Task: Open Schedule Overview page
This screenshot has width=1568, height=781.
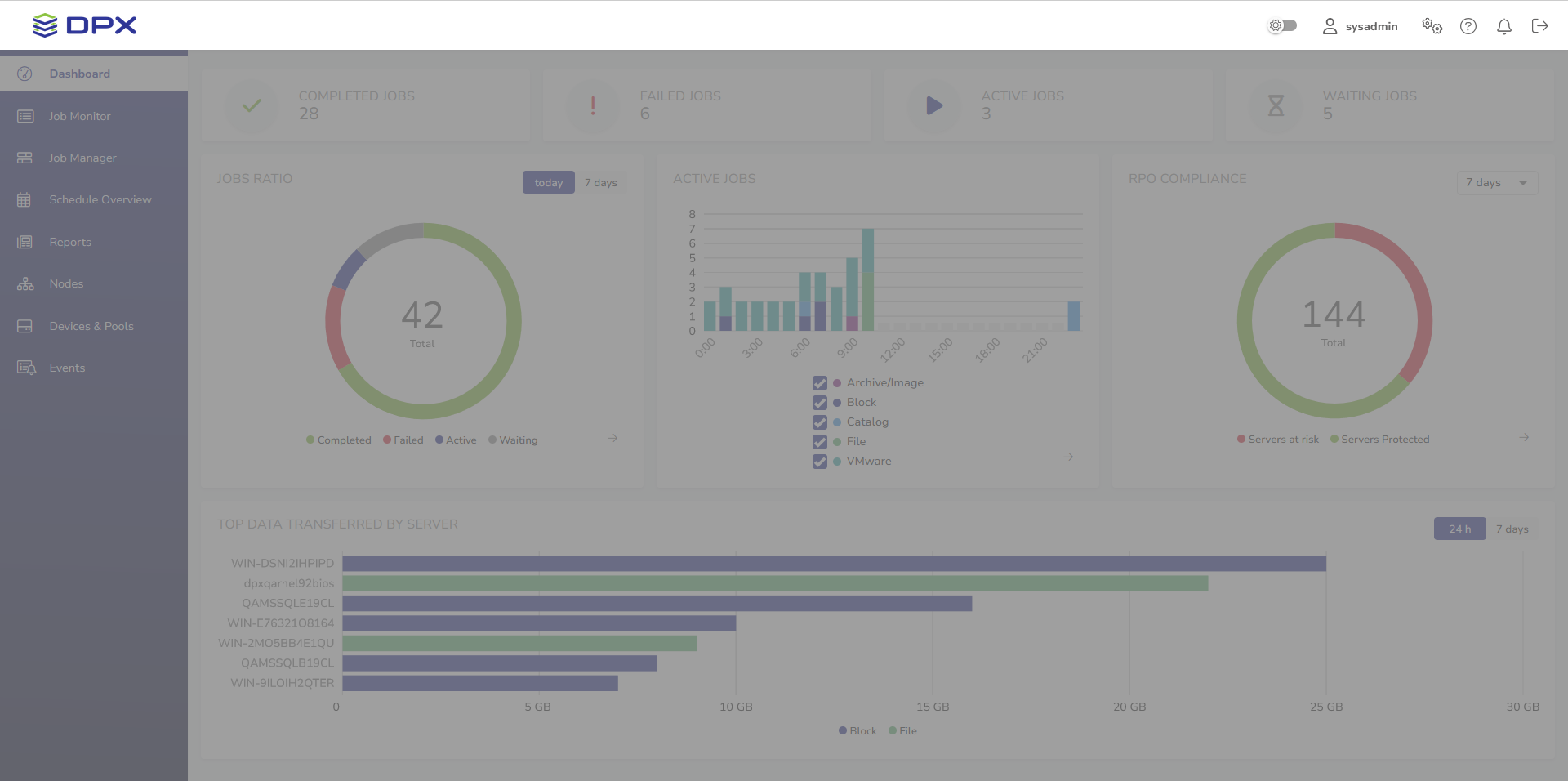Action: 100,200
